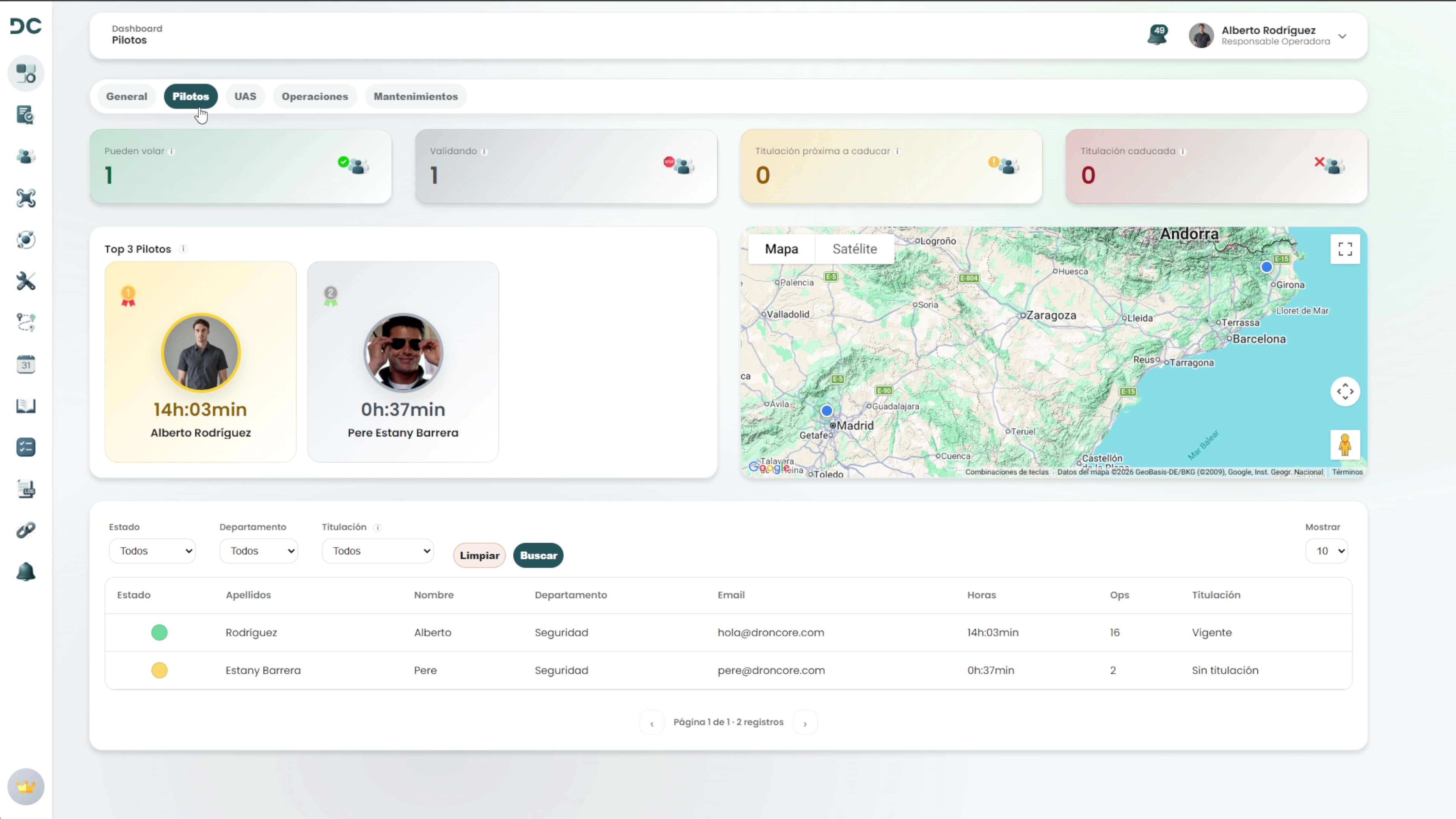Viewport: 1456px width, 819px height.
Task: Toggle fullscreen view on the map
Action: (1345, 249)
